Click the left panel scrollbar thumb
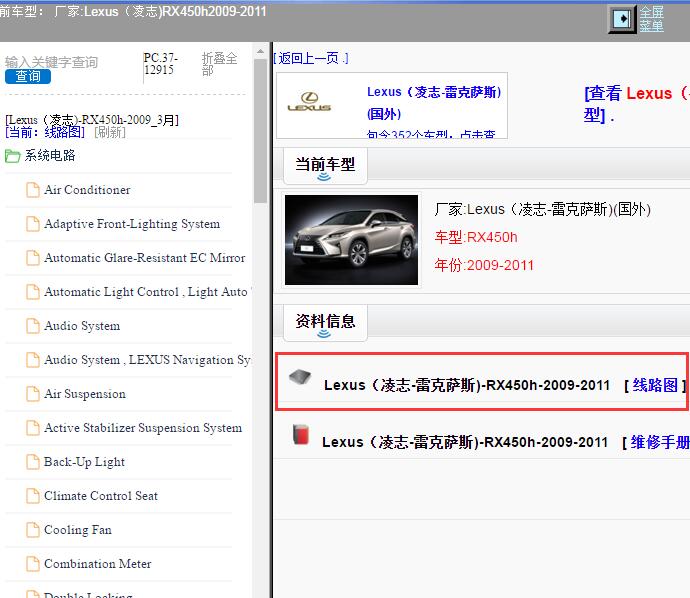The height and width of the screenshot is (598, 690). click(x=261, y=131)
